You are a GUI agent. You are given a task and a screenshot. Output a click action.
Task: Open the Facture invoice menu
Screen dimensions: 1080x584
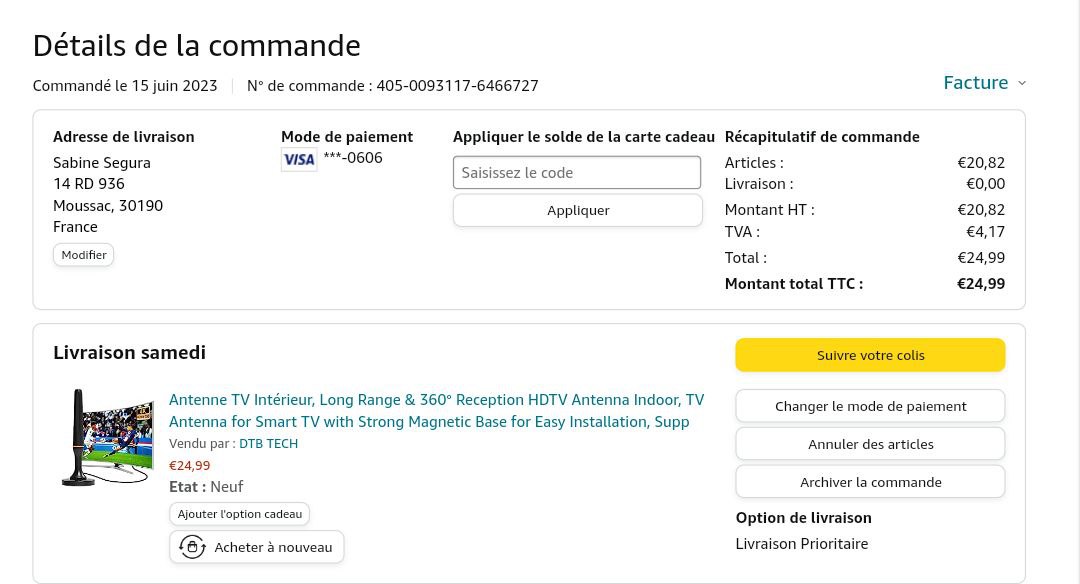(x=976, y=83)
